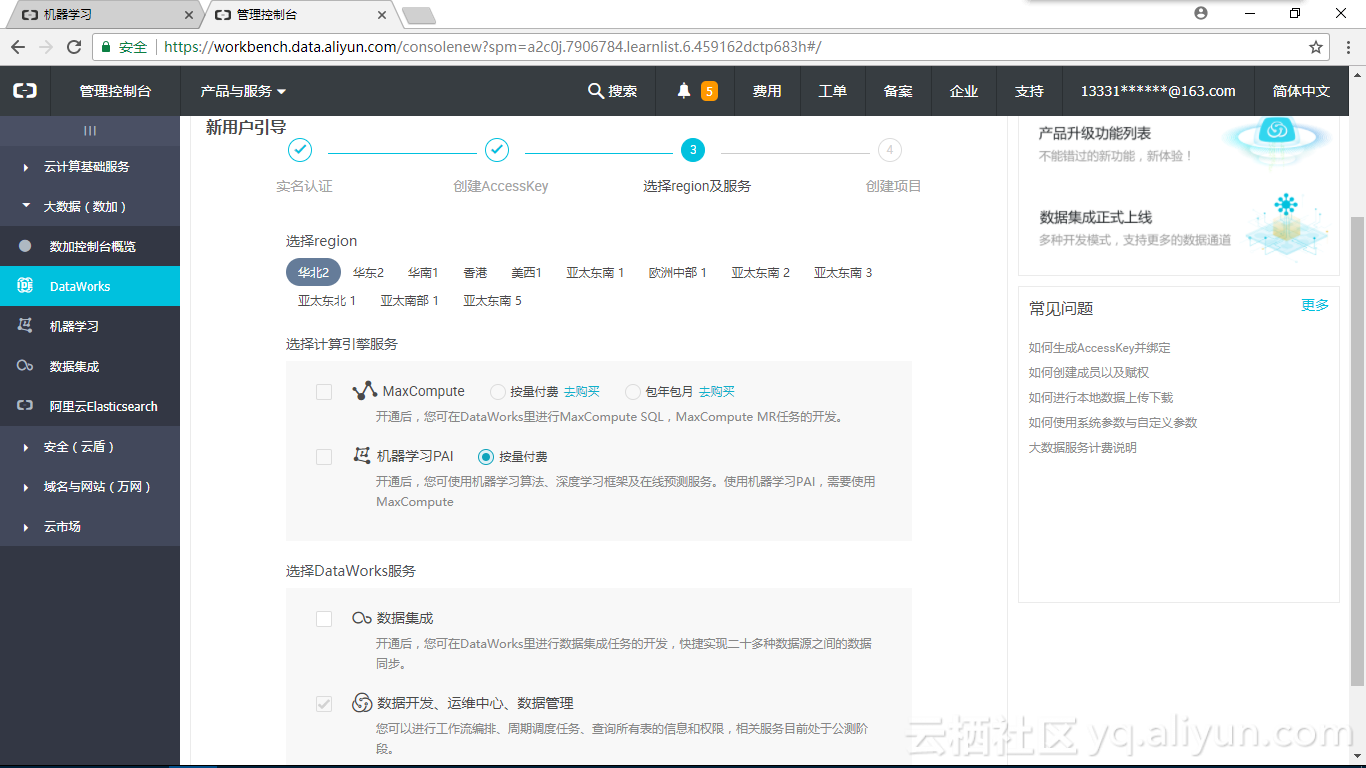Open the 支持 menu

pos(1029,91)
